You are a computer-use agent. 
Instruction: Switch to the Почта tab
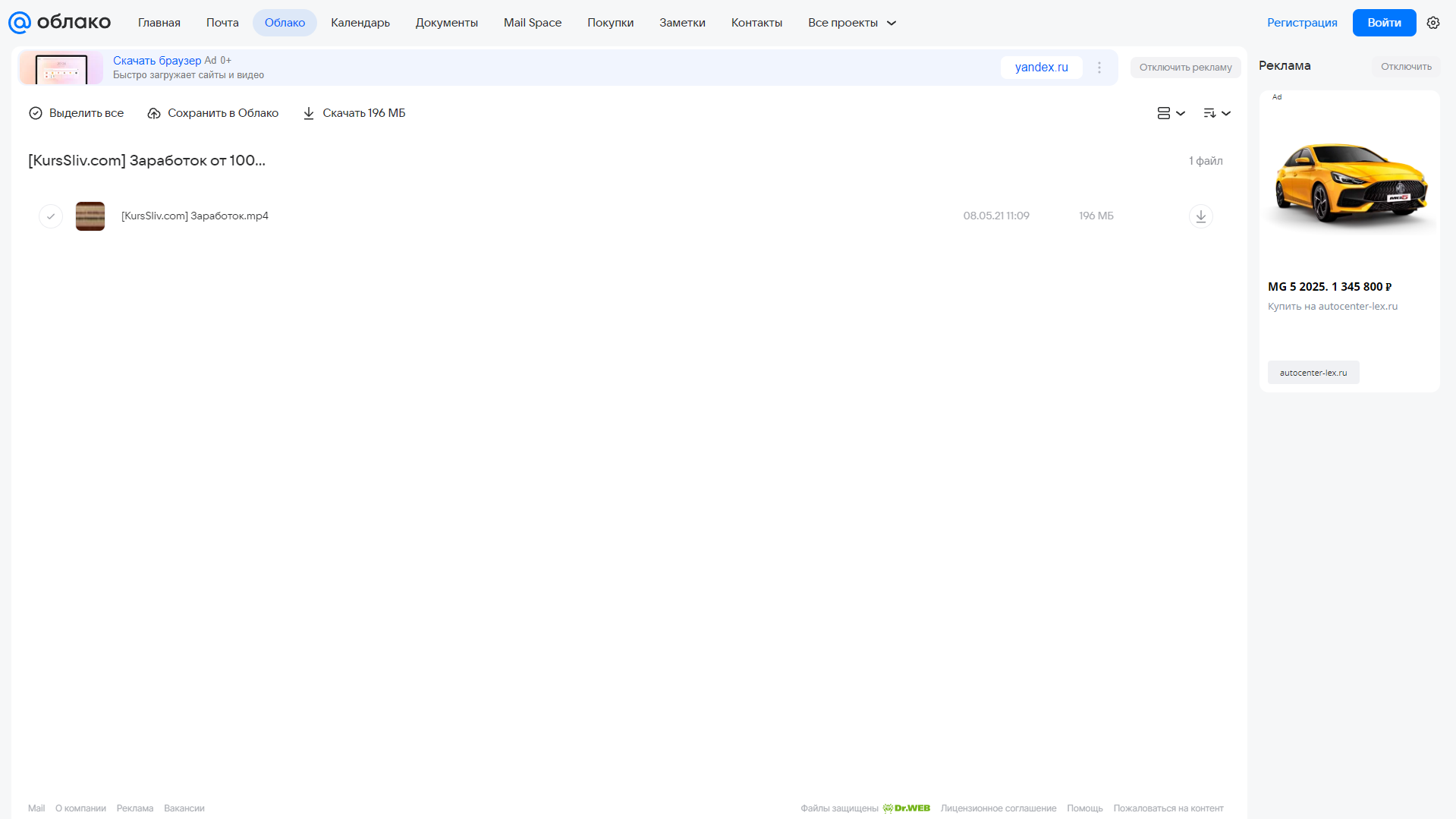(222, 23)
